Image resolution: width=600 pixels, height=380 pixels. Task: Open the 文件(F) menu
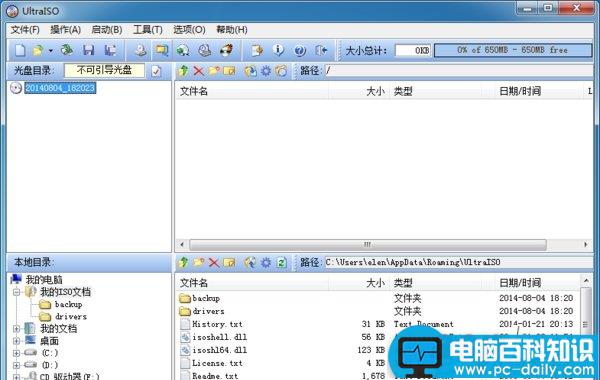click(25, 30)
